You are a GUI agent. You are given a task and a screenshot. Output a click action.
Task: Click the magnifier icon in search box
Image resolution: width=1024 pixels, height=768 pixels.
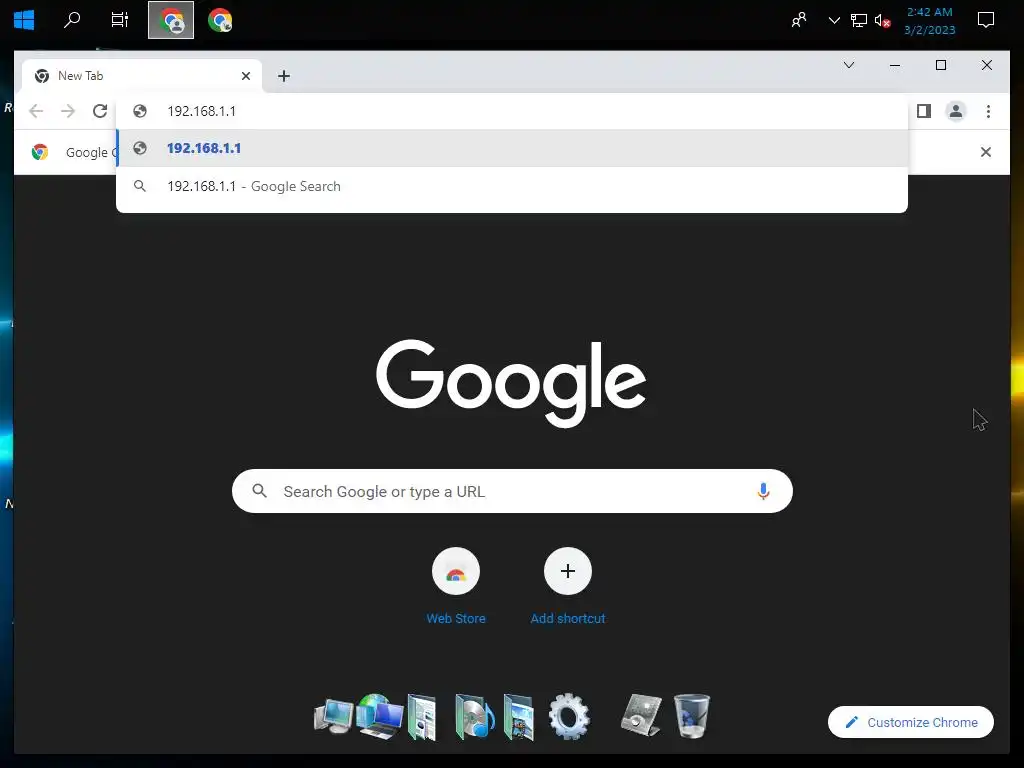pyautogui.click(x=259, y=490)
